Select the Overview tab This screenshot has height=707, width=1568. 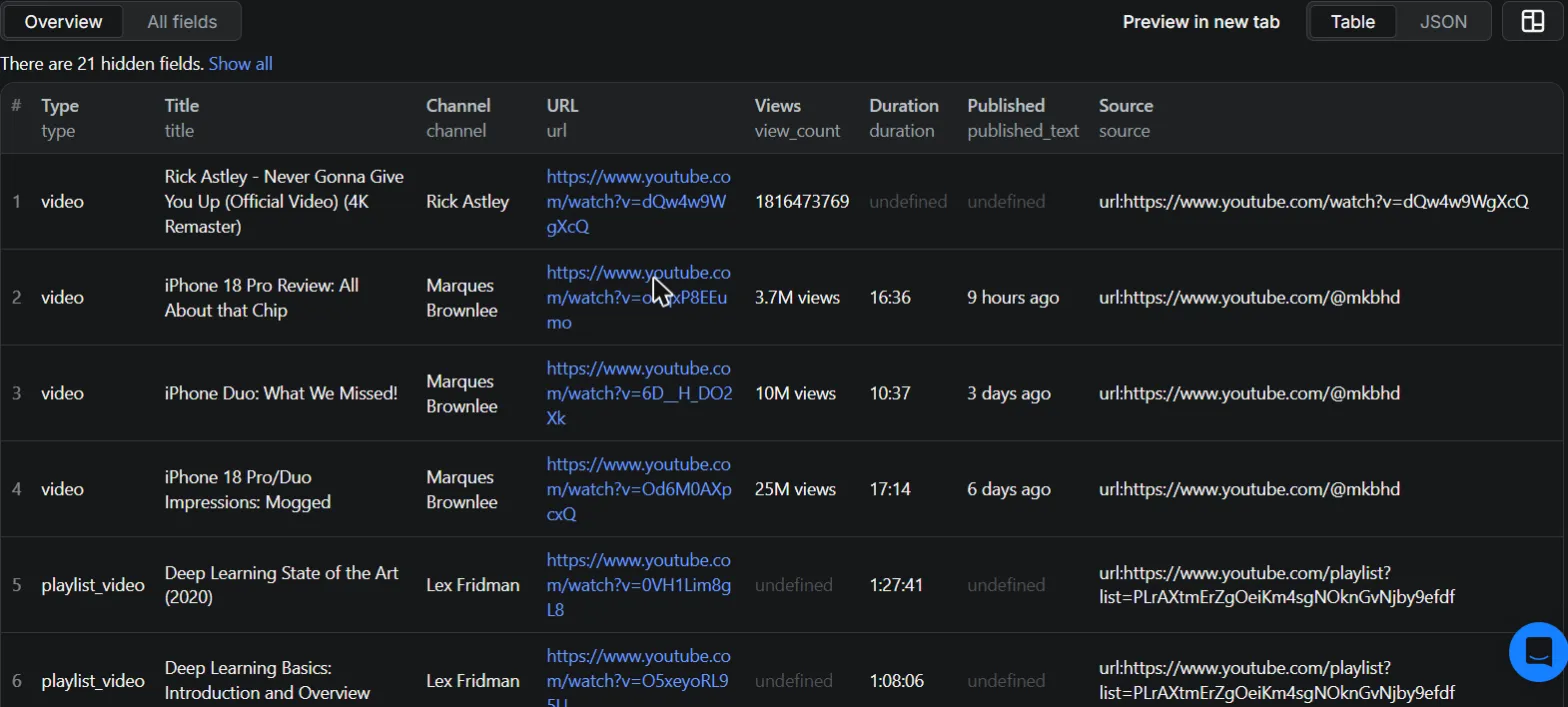(64, 21)
